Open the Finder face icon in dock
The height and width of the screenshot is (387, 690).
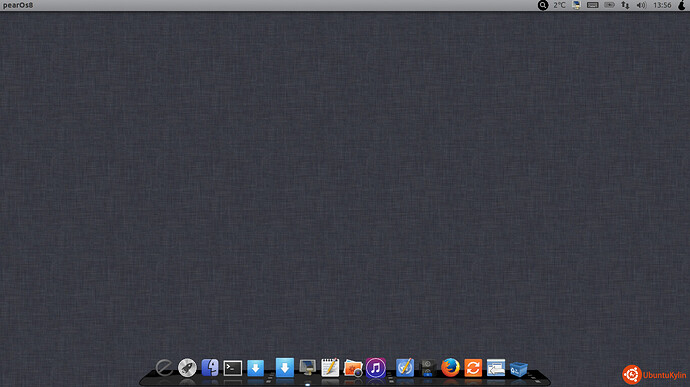[210, 367]
